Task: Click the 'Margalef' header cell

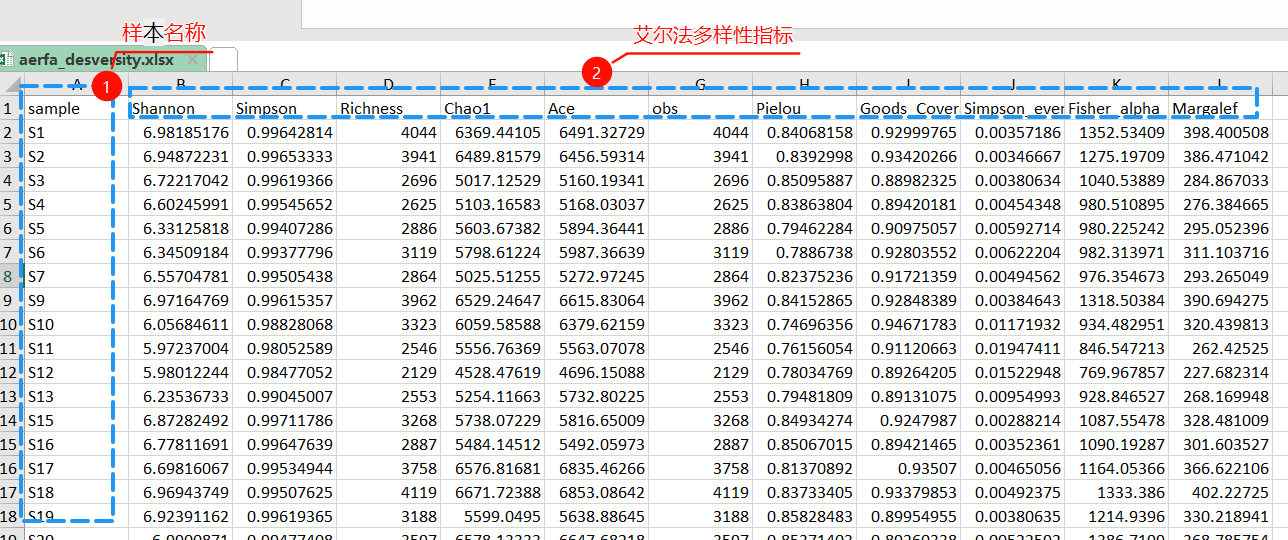Action: pyautogui.click(x=1220, y=108)
